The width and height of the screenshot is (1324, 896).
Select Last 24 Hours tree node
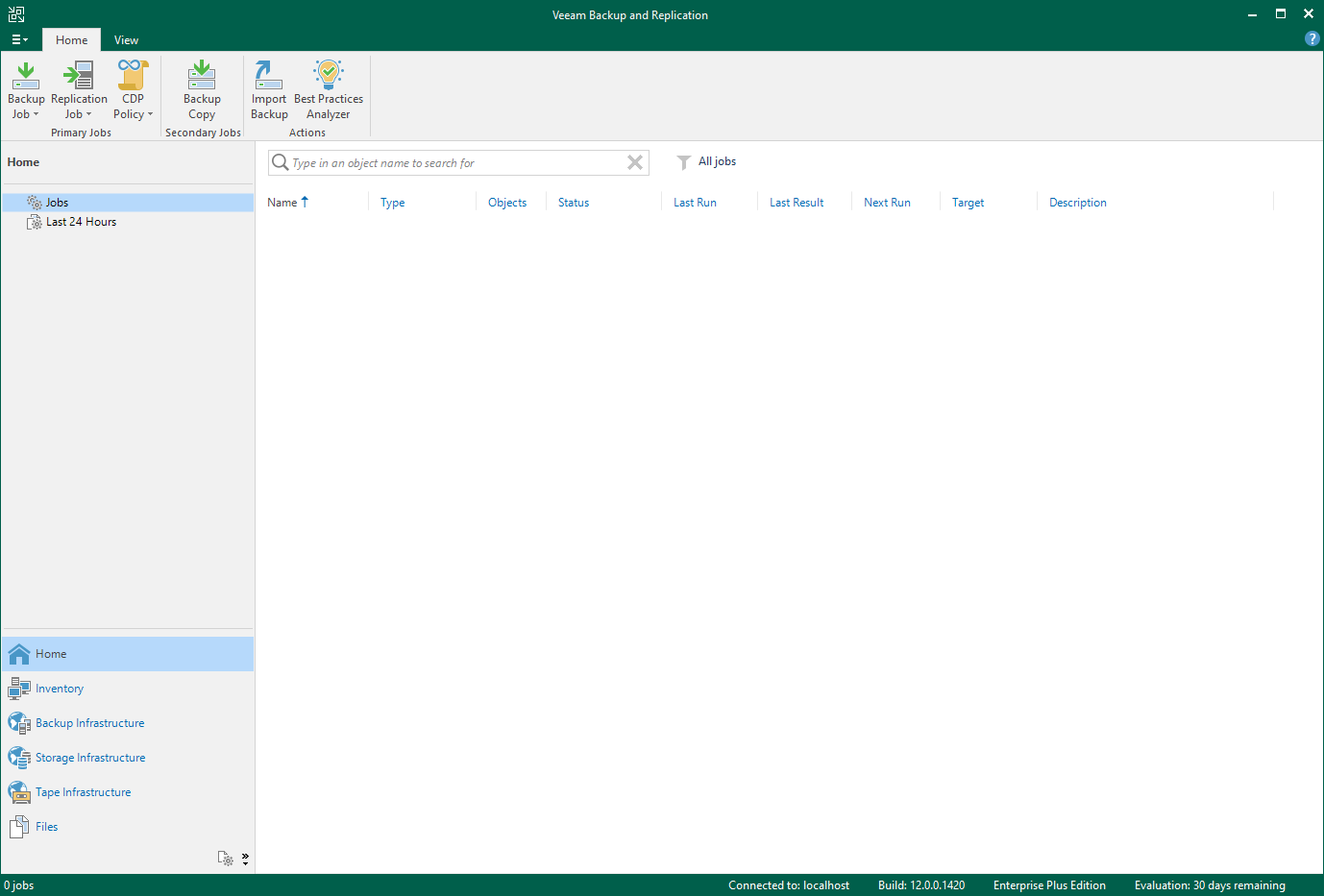coord(81,222)
